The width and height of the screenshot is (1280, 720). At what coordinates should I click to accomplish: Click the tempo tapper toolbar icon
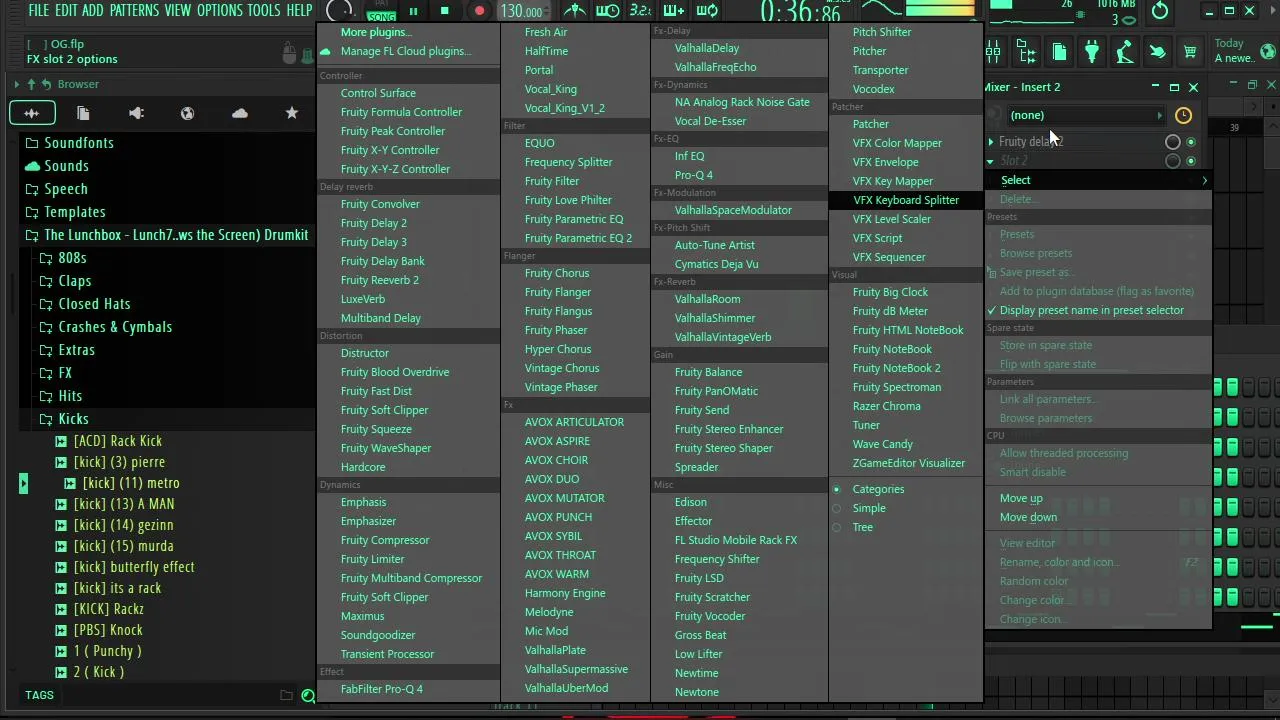(1125, 52)
